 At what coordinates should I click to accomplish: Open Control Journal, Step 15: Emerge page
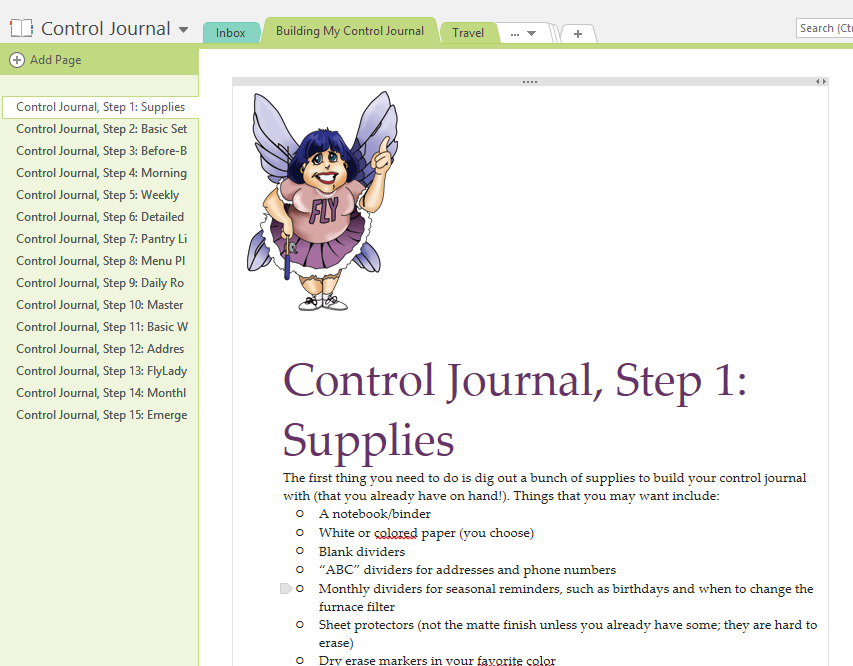[101, 414]
